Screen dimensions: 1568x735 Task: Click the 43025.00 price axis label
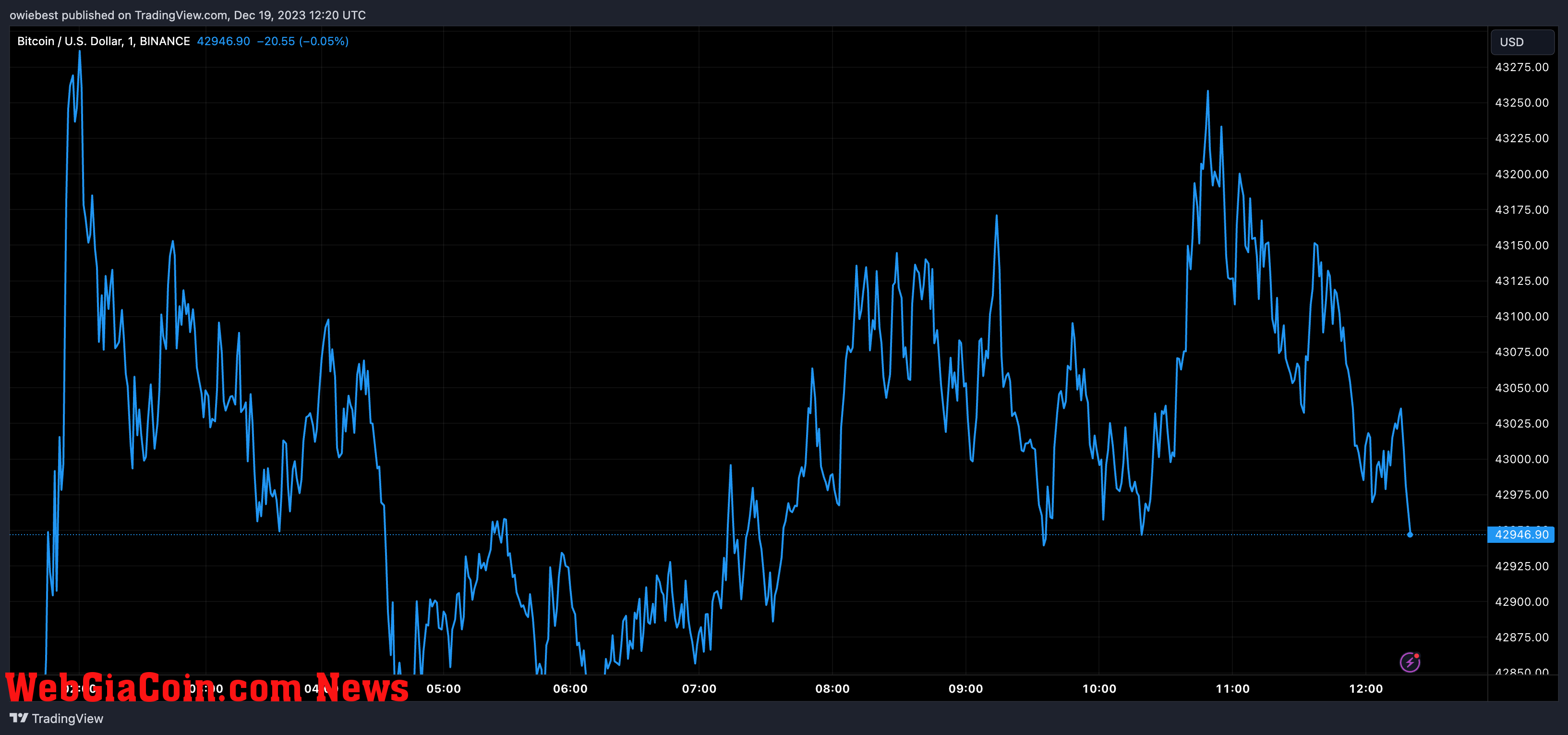point(1522,423)
